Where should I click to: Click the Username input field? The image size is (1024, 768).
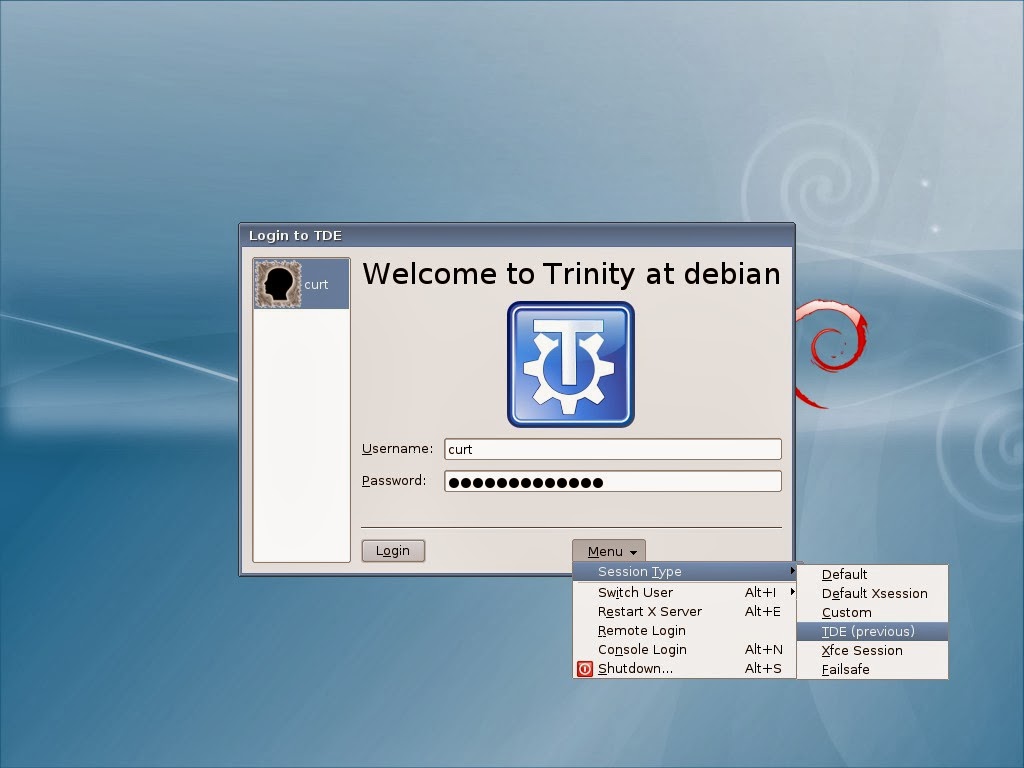click(x=612, y=449)
